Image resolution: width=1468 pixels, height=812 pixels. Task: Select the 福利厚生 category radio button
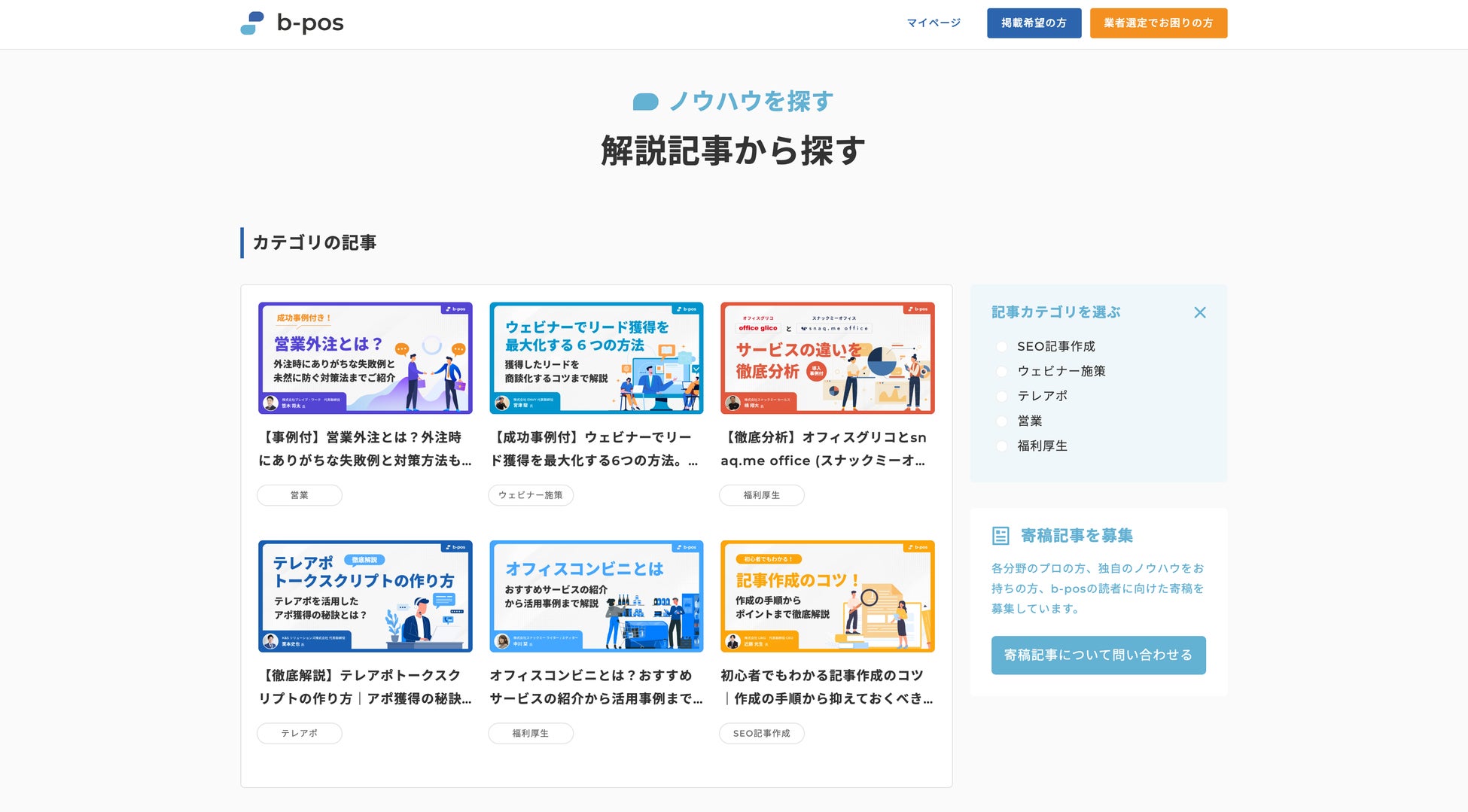(1001, 446)
